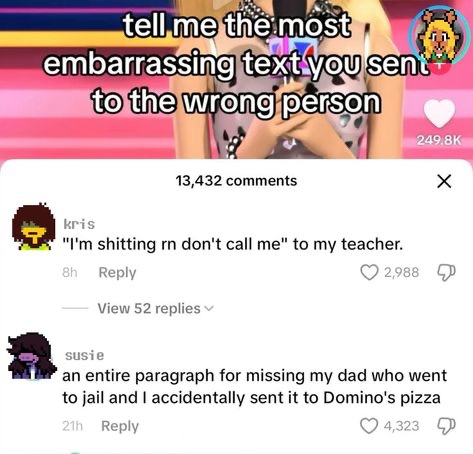Open susie's pixel avatar profile
473x454 pixels.
[31, 356]
